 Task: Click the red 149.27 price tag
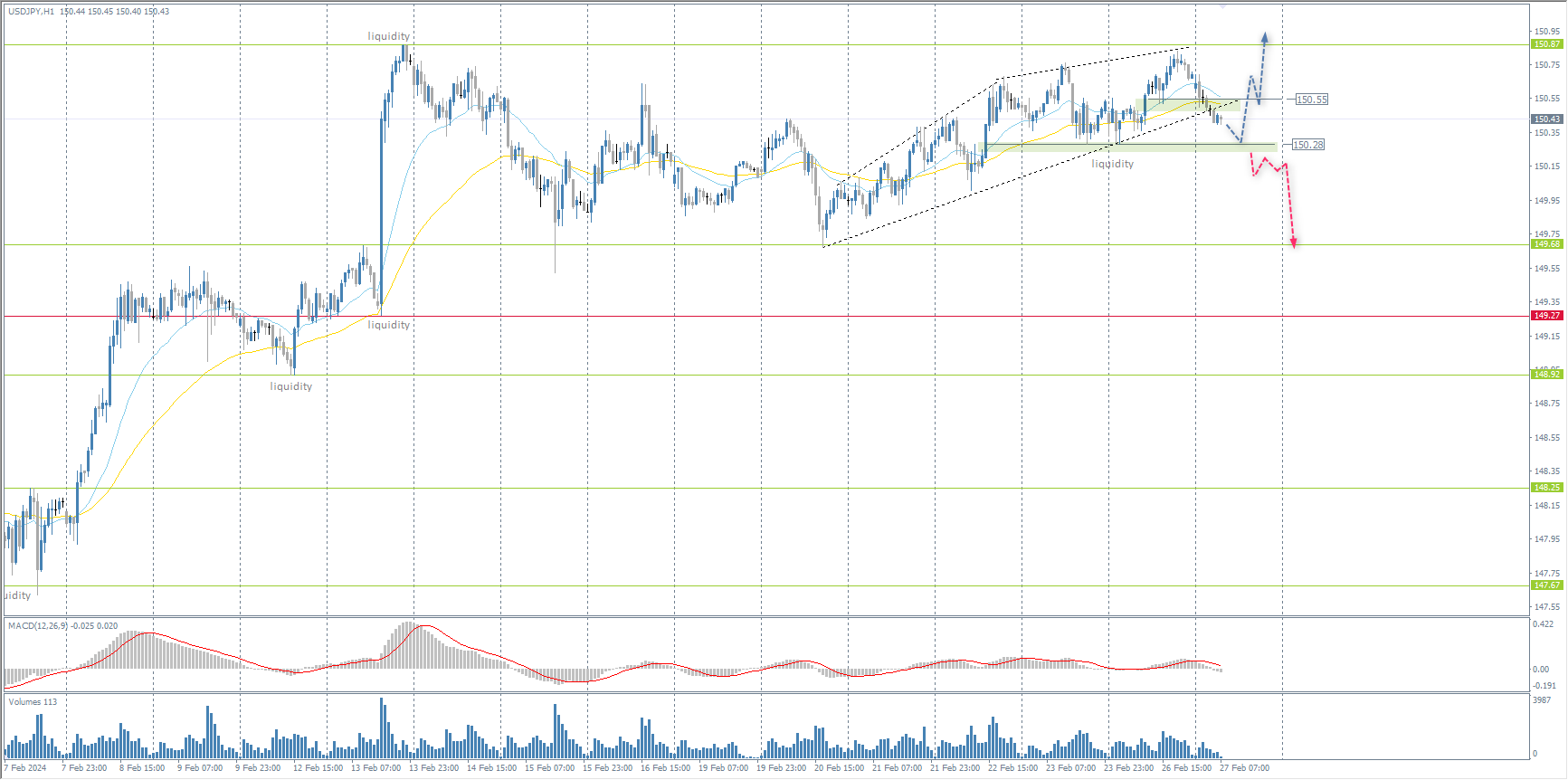1546,316
